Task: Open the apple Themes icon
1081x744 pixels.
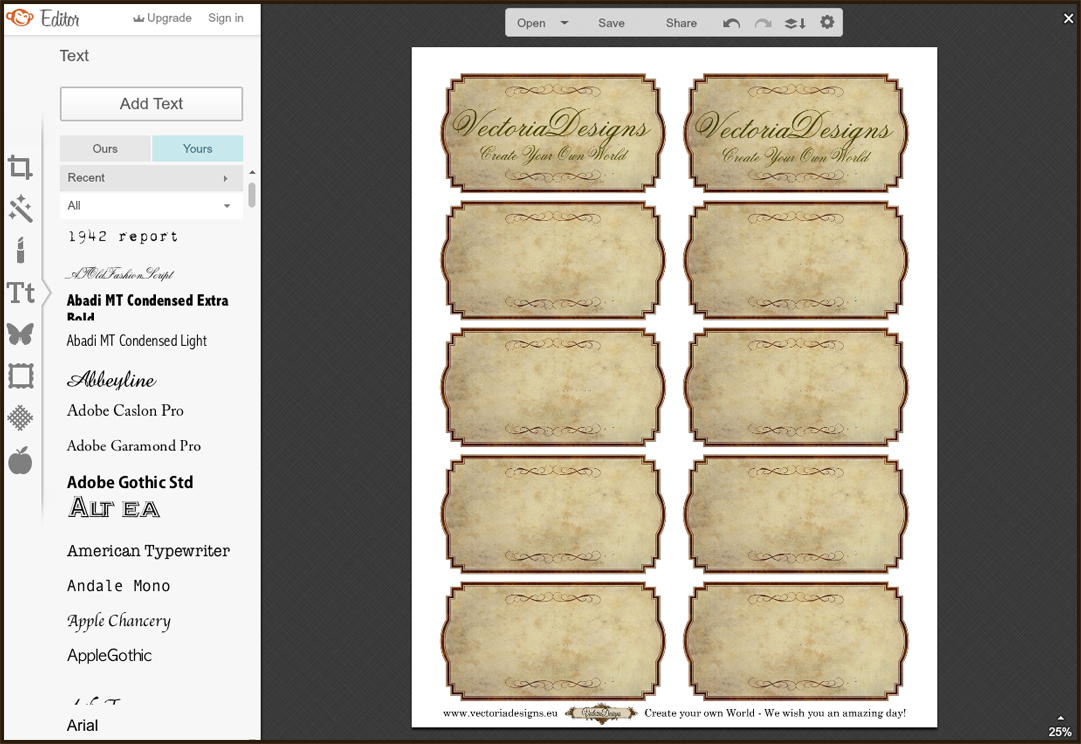Action: tap(20, 460)
